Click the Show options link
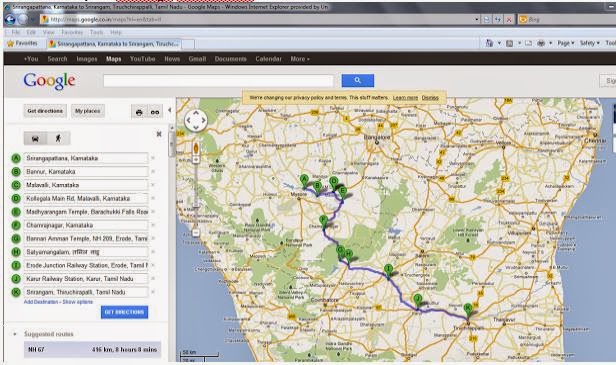616x365 pixels. coord(78,302)
